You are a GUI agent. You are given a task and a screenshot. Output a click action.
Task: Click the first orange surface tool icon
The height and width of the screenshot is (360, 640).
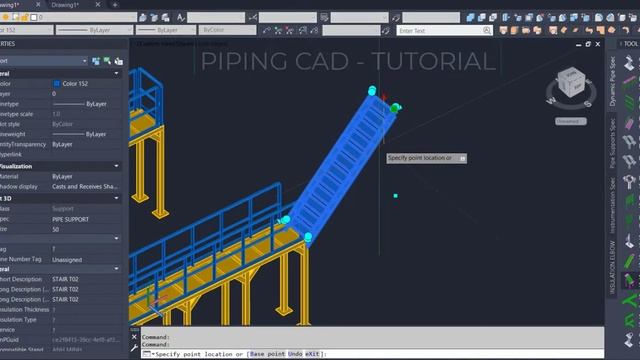click(x=503, y=31)
